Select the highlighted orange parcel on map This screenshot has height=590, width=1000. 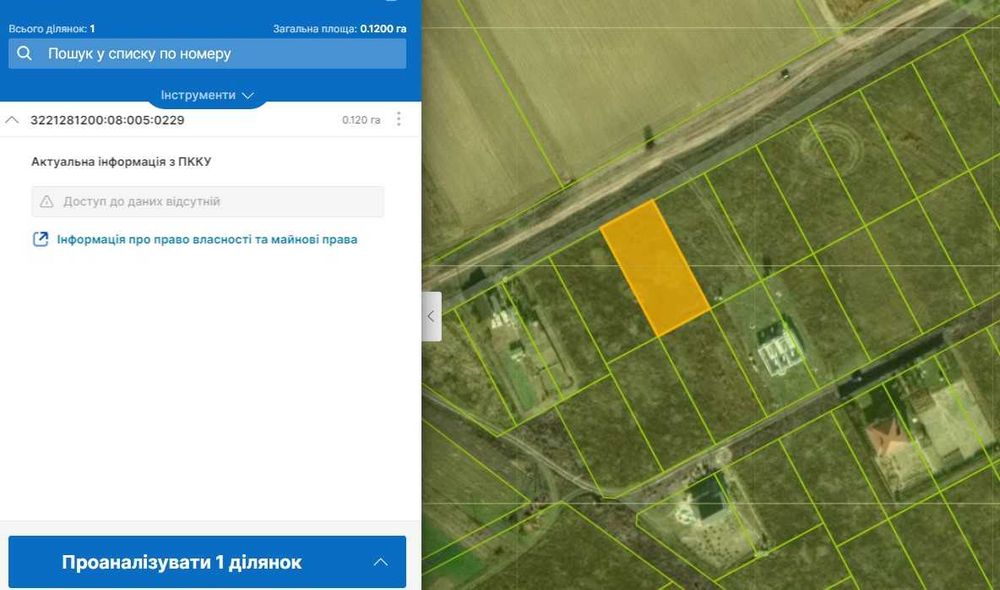pos(655,268)
